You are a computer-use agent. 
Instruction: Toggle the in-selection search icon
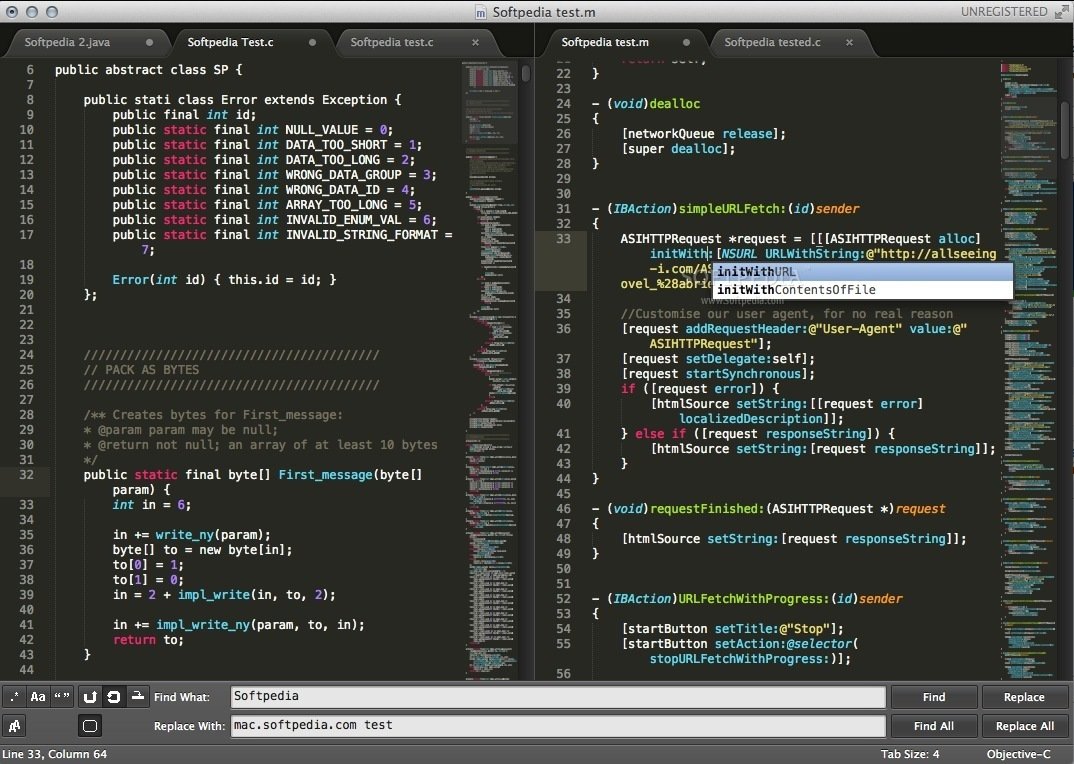click(x=138, y=697)
